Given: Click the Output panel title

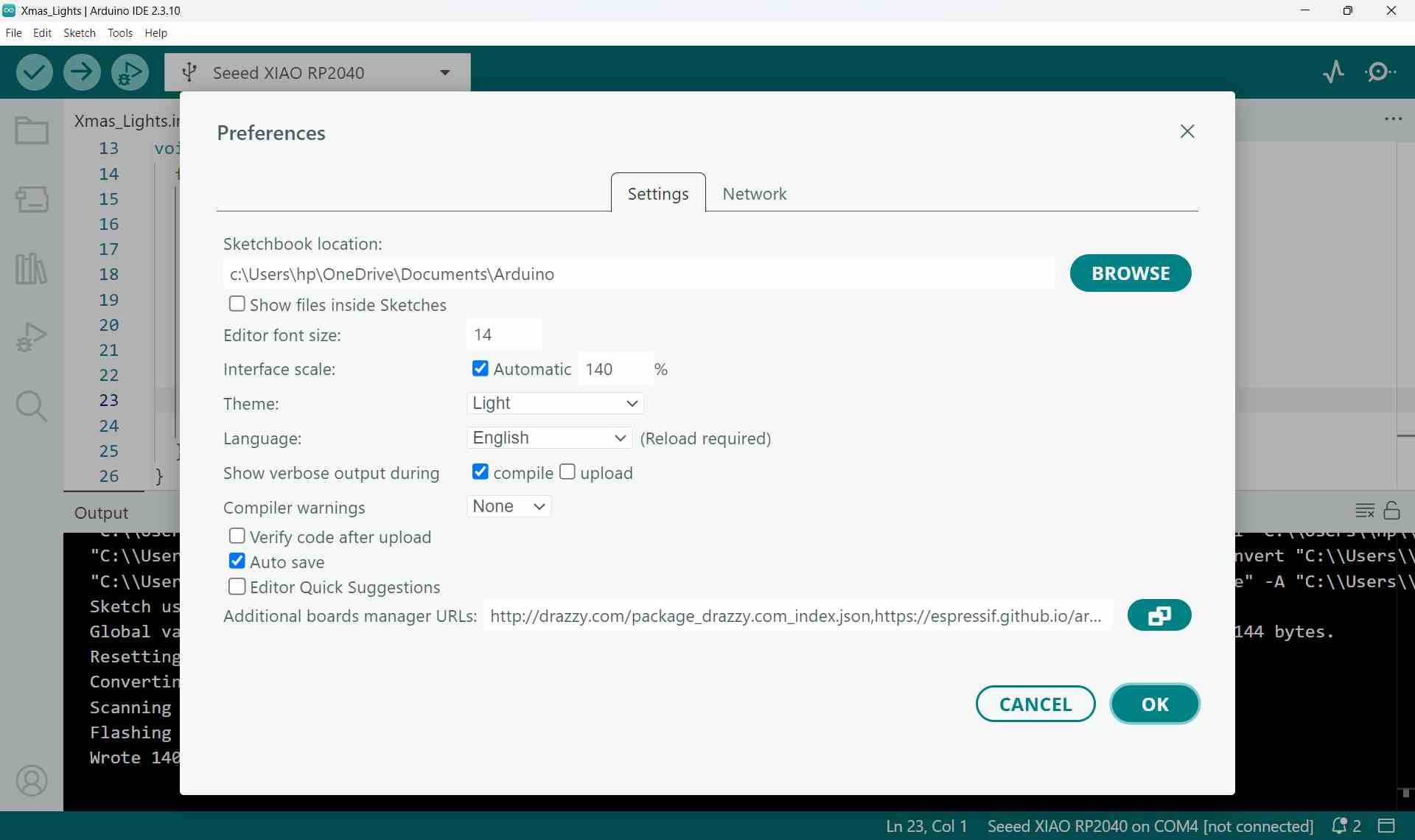Looking at the screenshot, I should (101, 513).
